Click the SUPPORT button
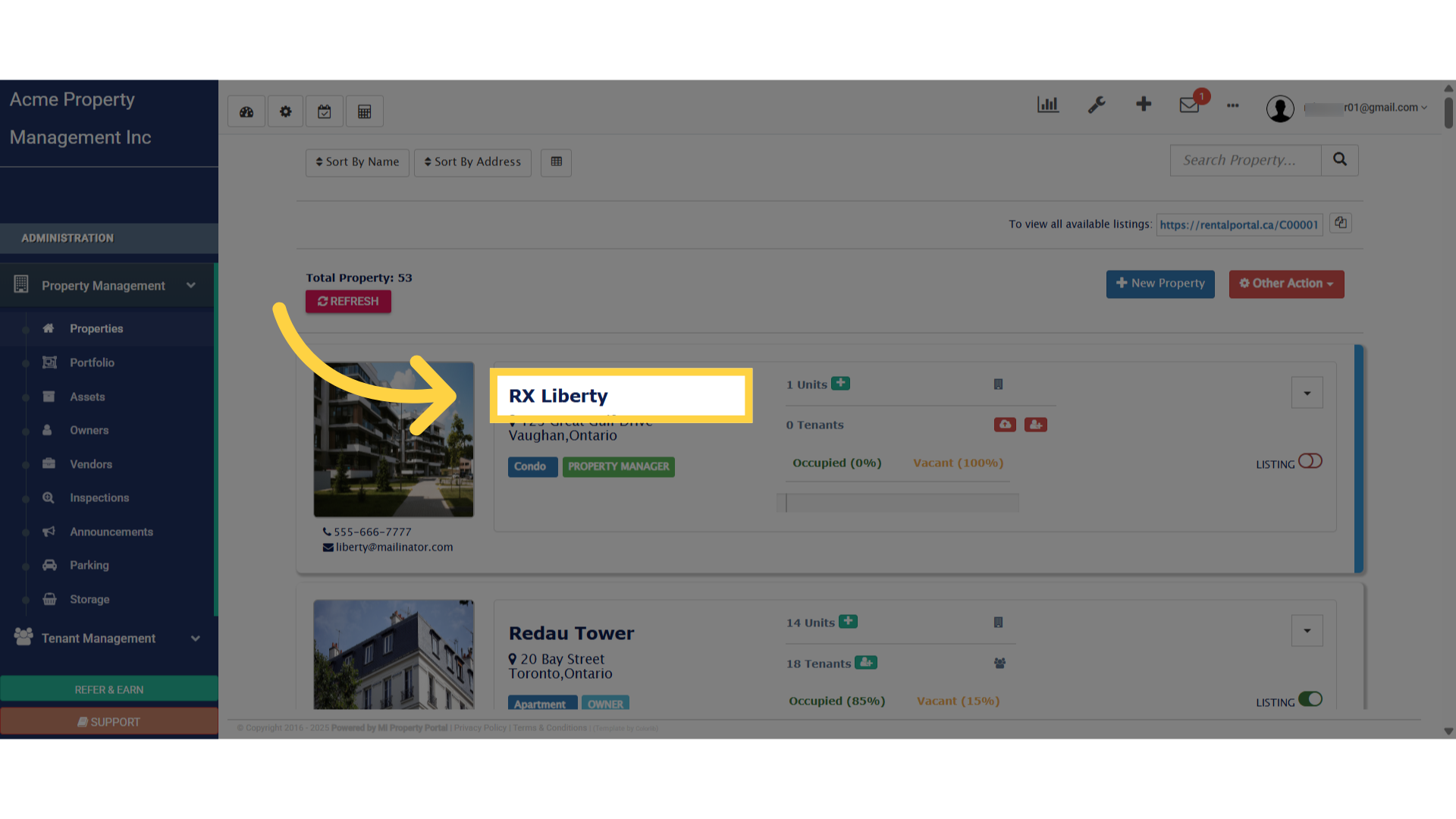 pyautogui.click(x=109, y=722)
